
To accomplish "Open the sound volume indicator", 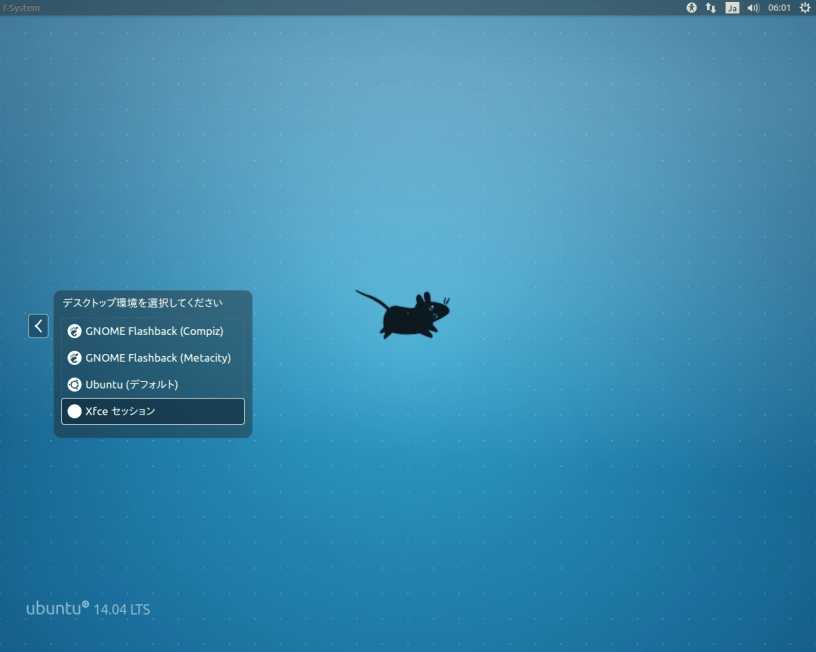I will pos(753,8).
